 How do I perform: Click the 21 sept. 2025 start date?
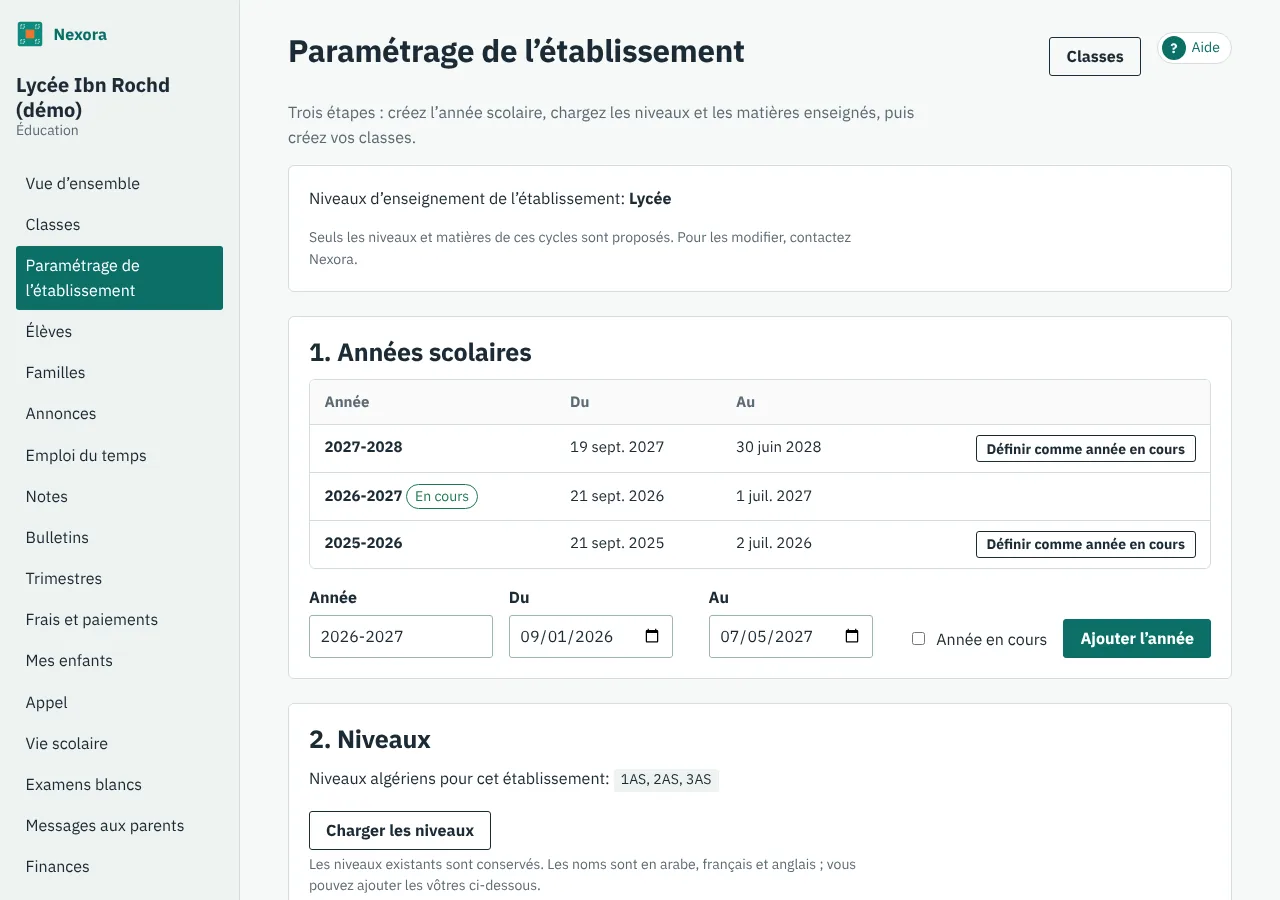[617, 543]
